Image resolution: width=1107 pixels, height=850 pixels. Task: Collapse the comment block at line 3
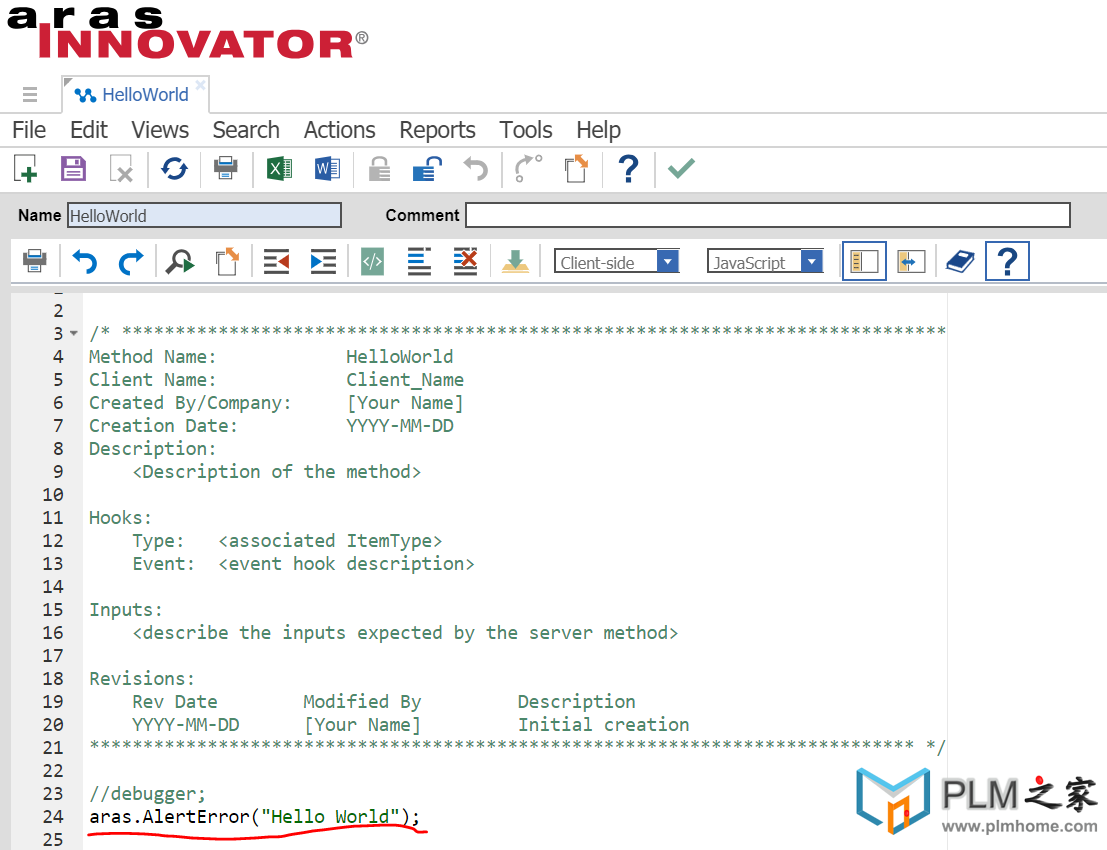pyautogui.click(x=73, y=333)
